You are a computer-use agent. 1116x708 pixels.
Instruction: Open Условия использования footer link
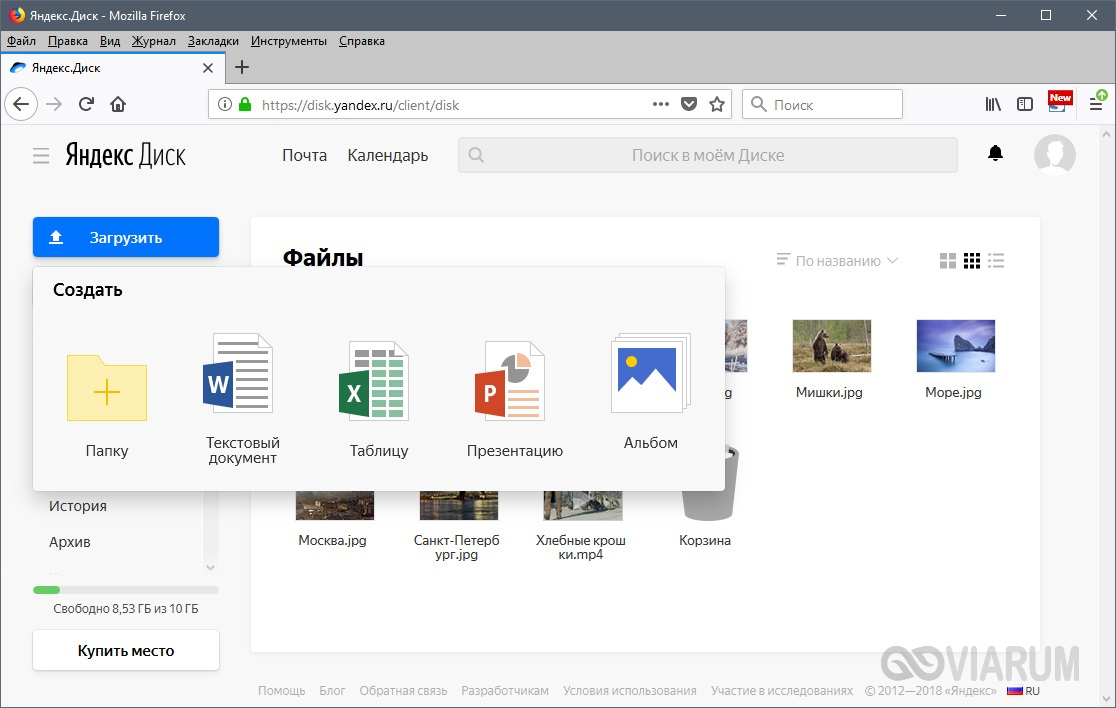pos(629,690)
